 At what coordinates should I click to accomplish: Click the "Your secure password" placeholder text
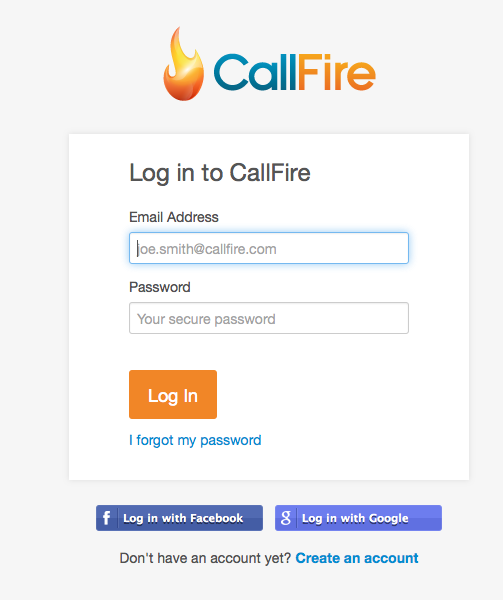tap(206, 319)
